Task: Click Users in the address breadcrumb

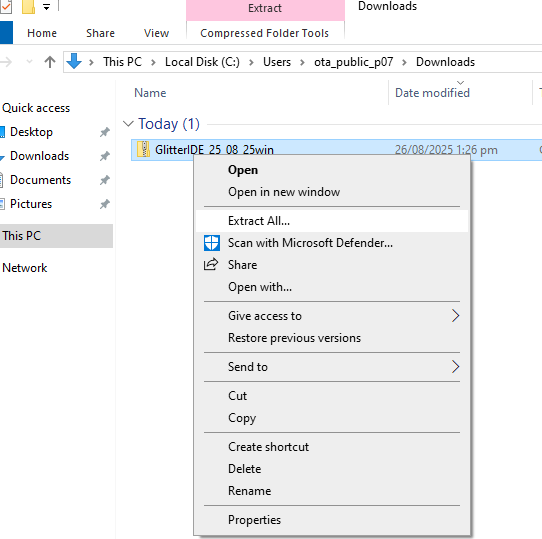Action: 277,62
